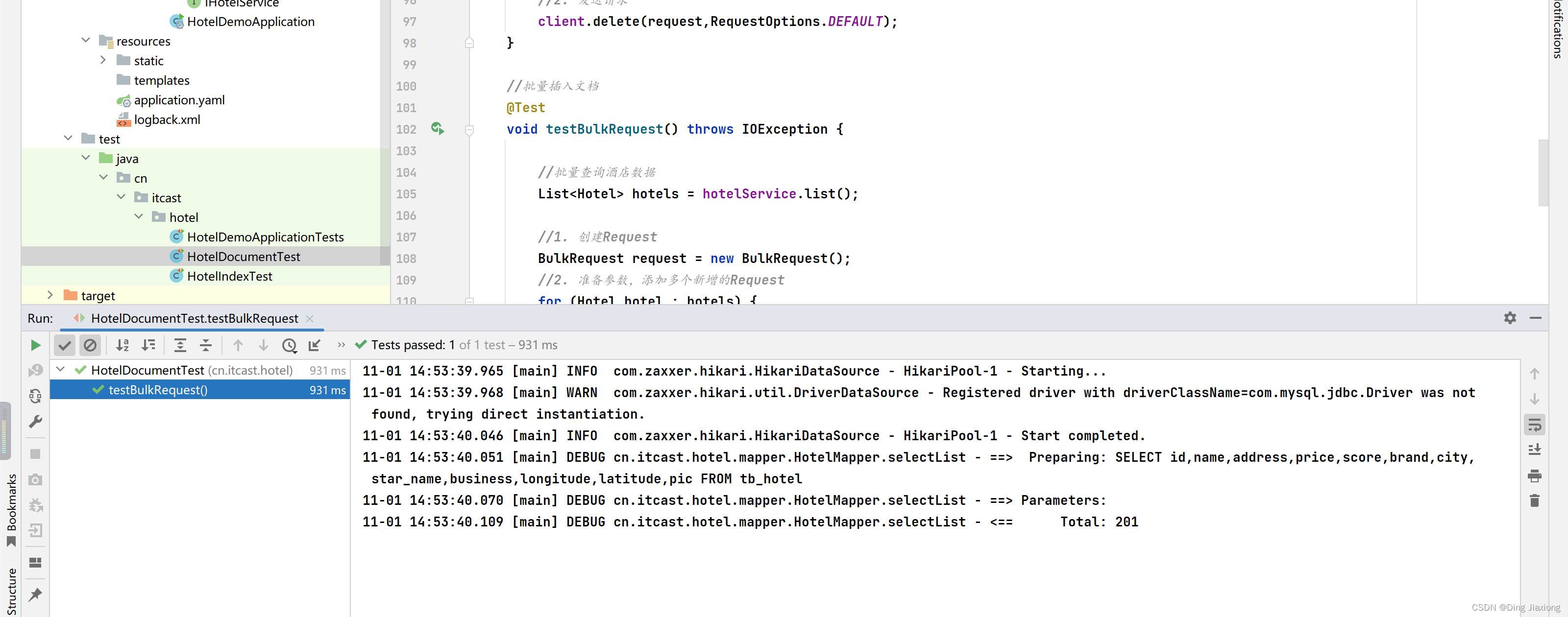This screenshot has height=617, width=1568.
Task: Click the Tests passed status text
Action: pos(465,345)
